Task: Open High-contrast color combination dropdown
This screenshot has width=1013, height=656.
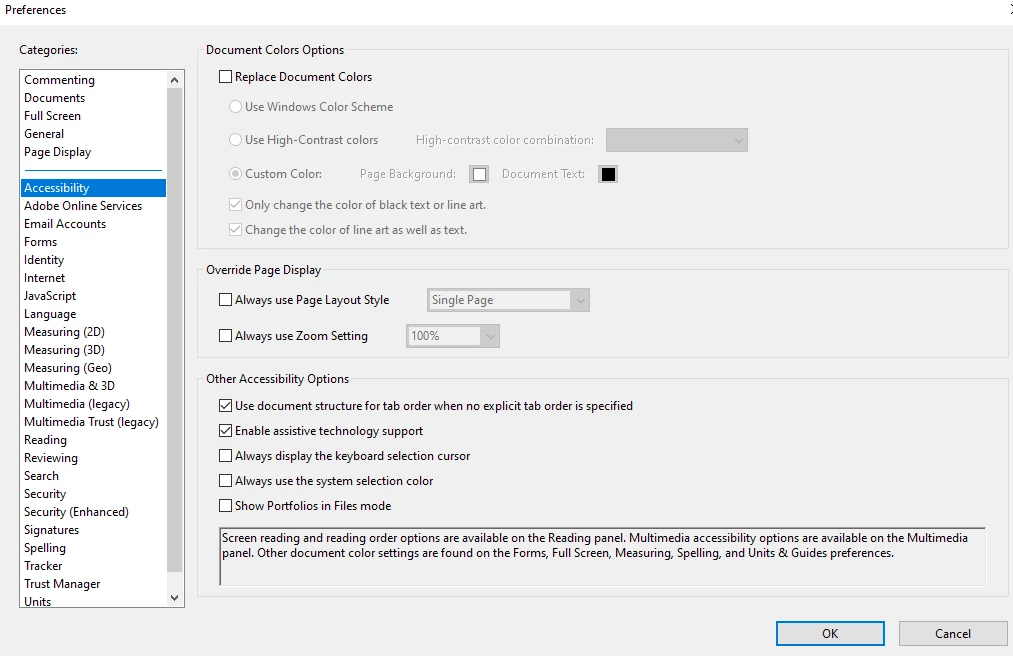Action: coord(676,140)
